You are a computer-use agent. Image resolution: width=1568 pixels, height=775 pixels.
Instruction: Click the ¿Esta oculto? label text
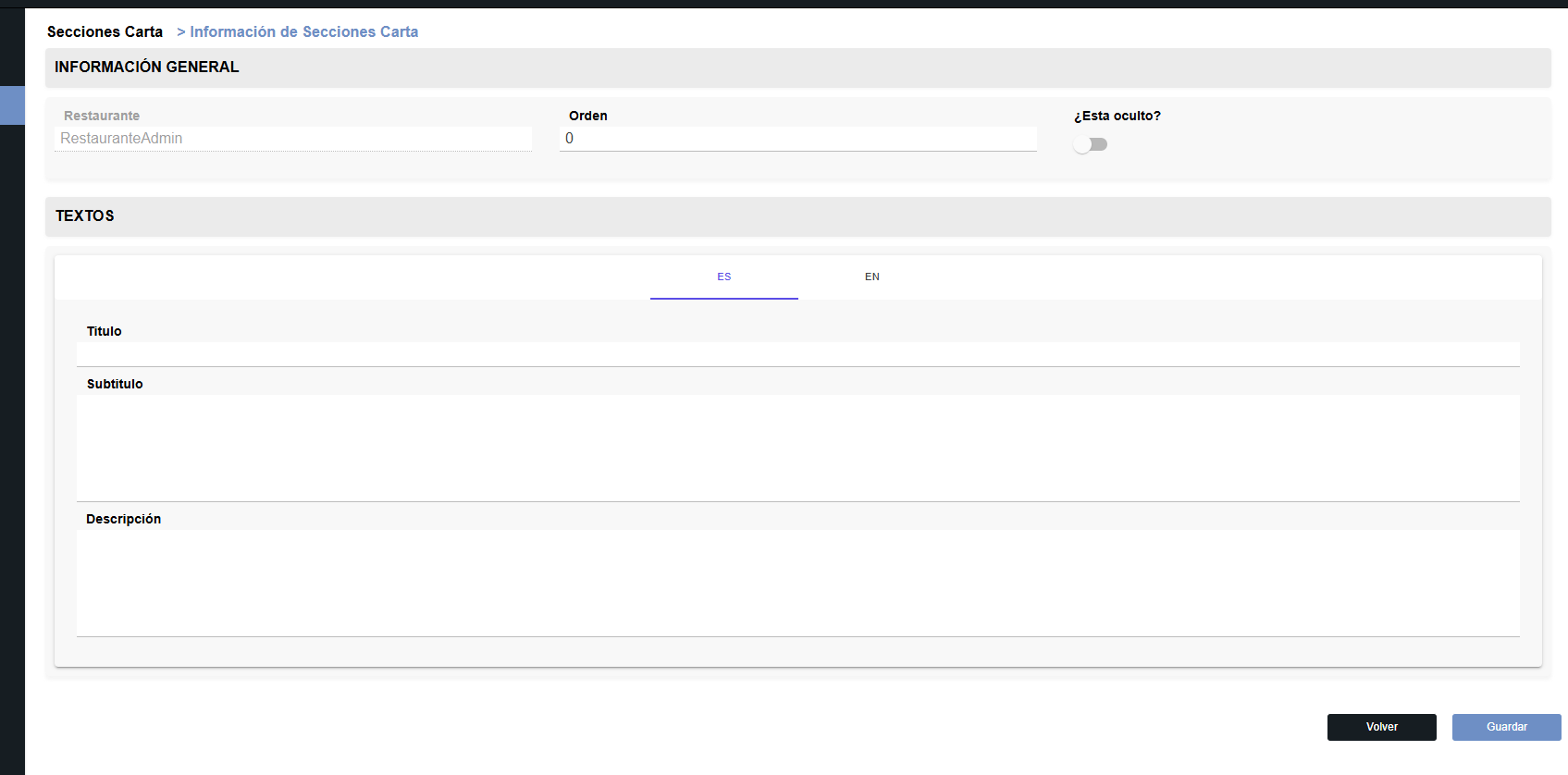pyautogui.click(x=1117, y=116)
